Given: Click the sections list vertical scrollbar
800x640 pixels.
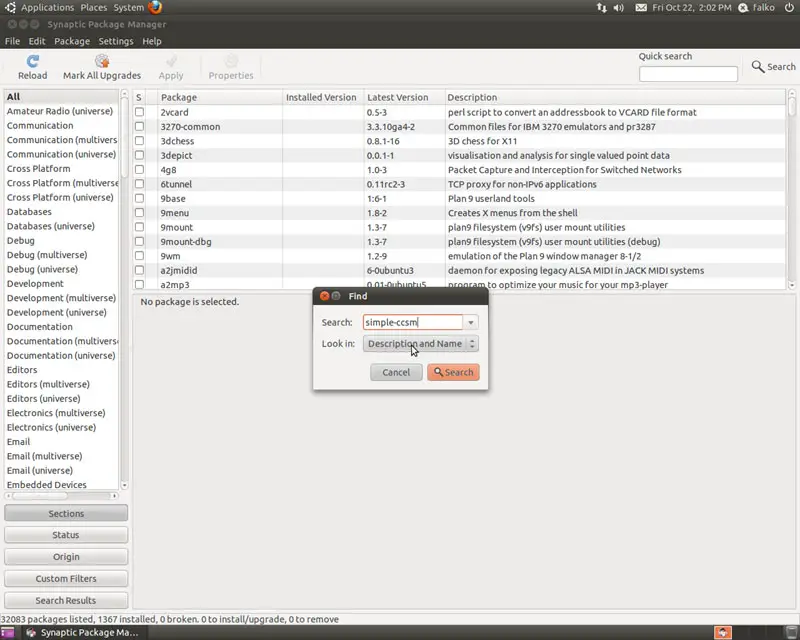Looking at the screenshot, I should click(124, 289).
